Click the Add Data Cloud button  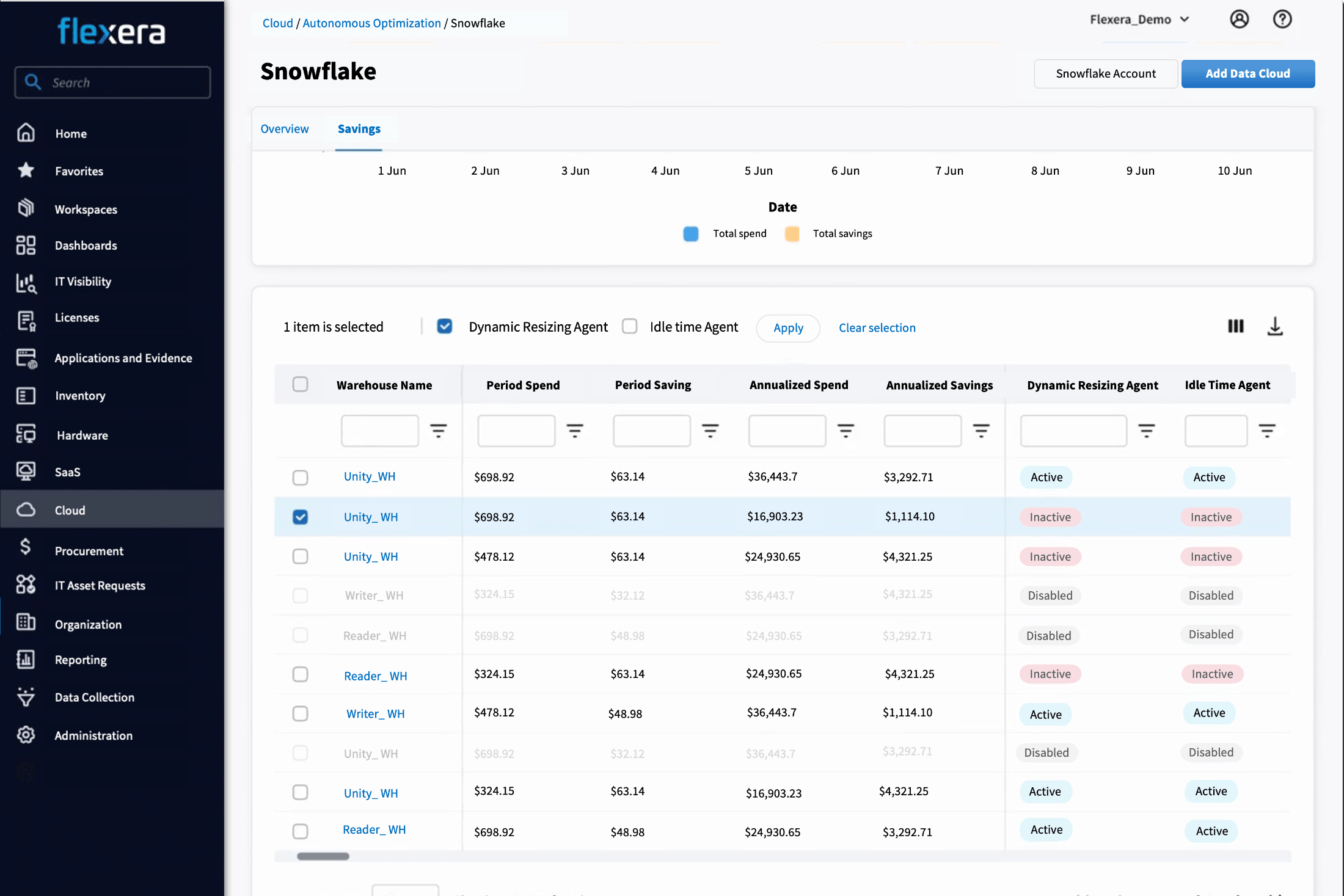tap(1248, 73)
